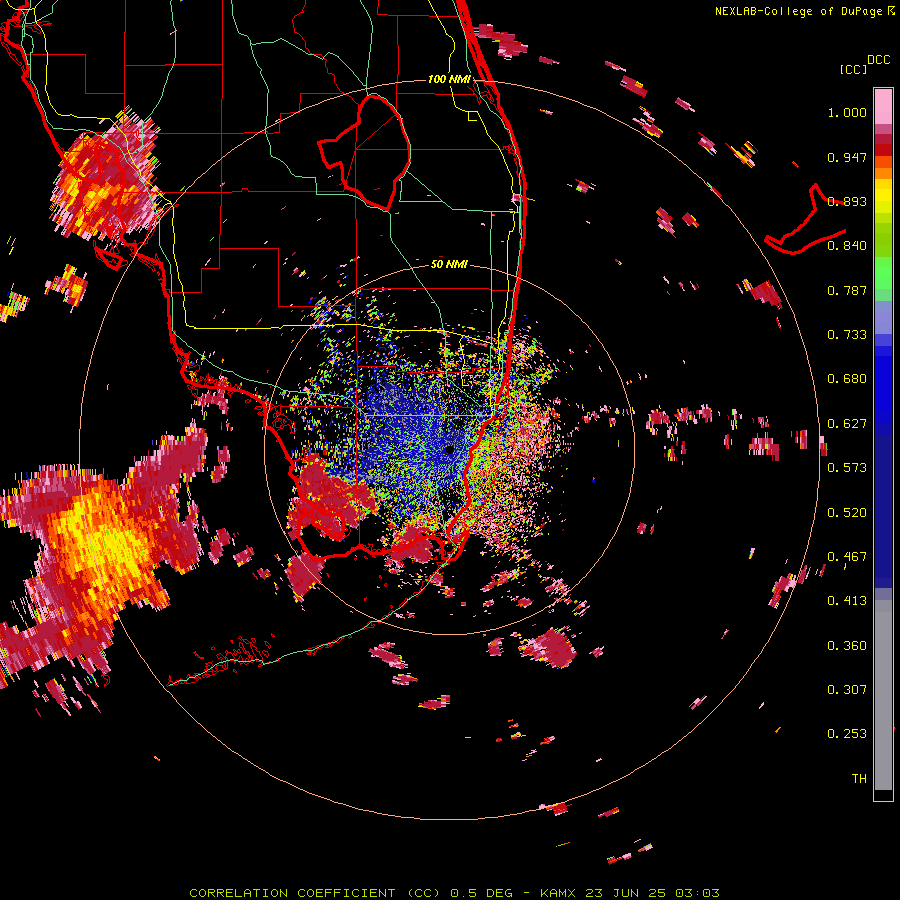Screen dimensions: 900x900
Task: Click the [CC] legend unit label
Action: 853,69
